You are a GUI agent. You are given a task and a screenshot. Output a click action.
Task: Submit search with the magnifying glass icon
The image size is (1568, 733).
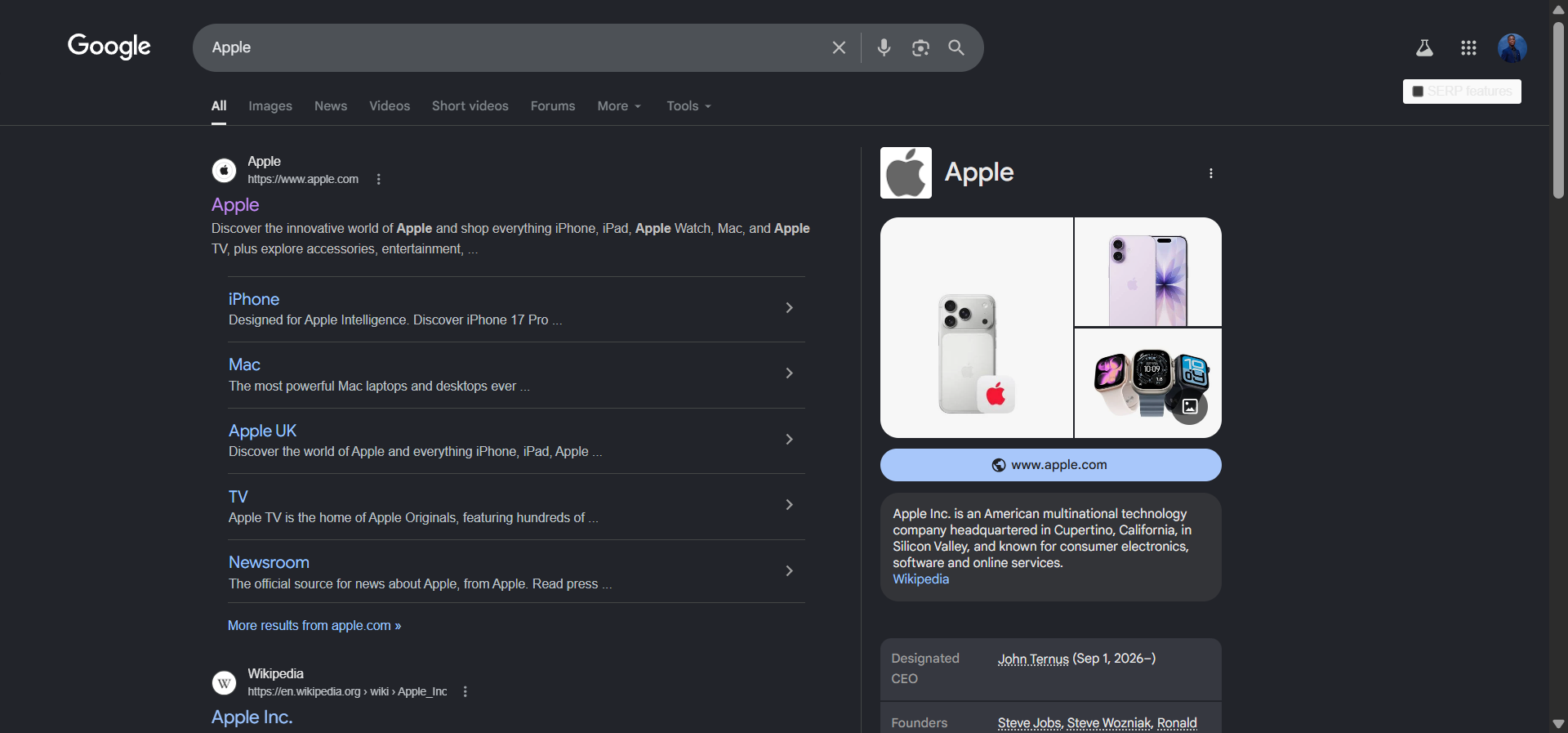(x=956, y=47)
